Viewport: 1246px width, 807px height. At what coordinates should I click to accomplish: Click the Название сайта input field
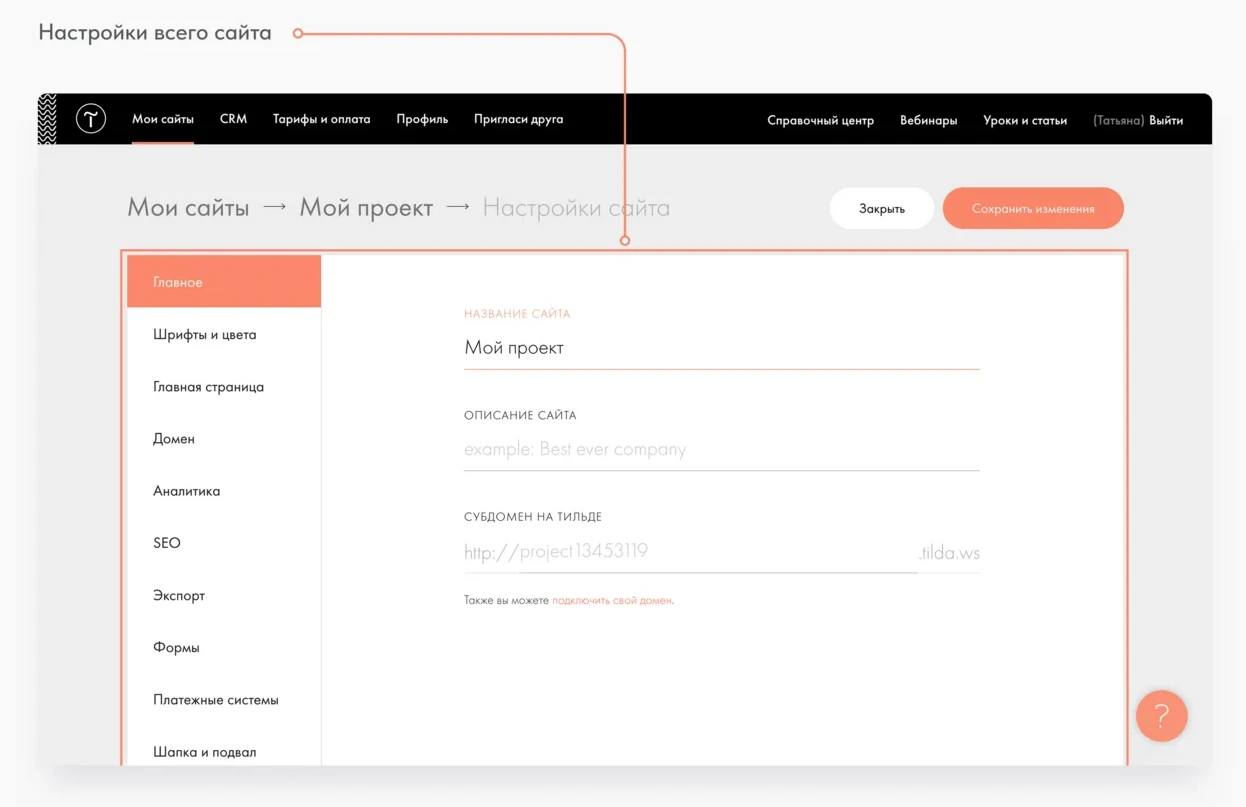coord(720,349)
